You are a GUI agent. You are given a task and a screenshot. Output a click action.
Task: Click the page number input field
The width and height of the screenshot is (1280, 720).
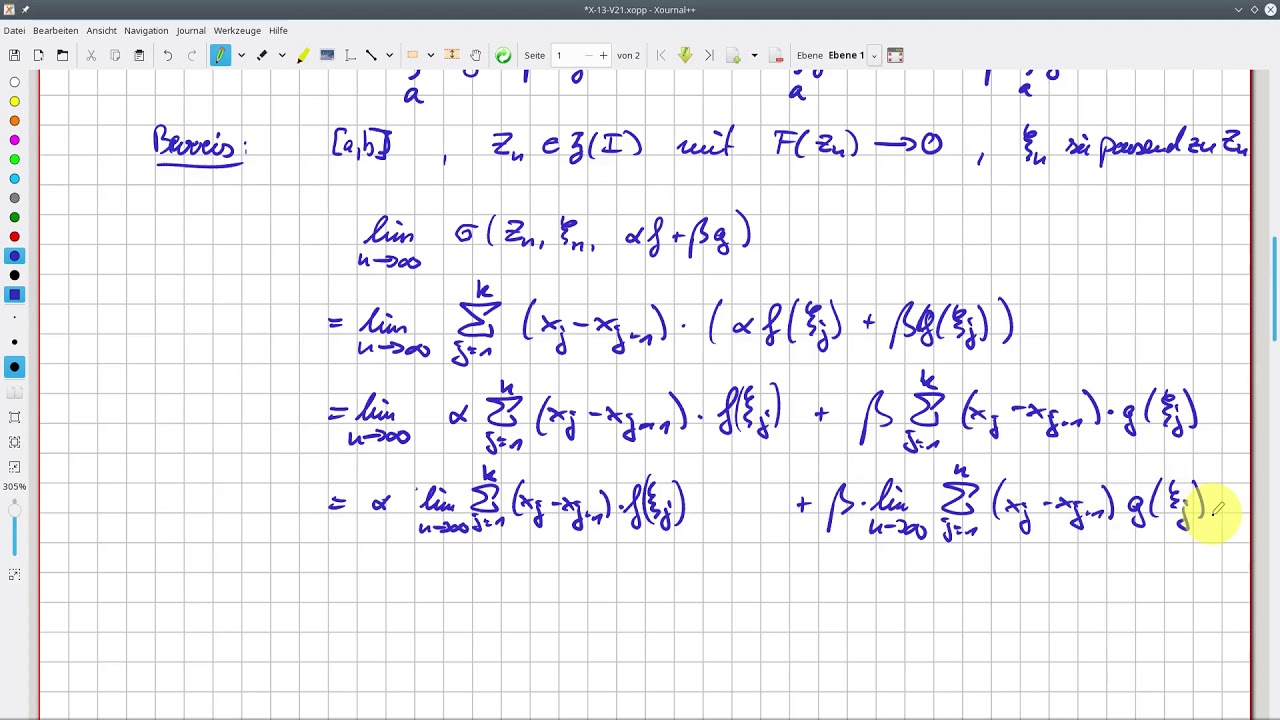click(x=566, y=55)
